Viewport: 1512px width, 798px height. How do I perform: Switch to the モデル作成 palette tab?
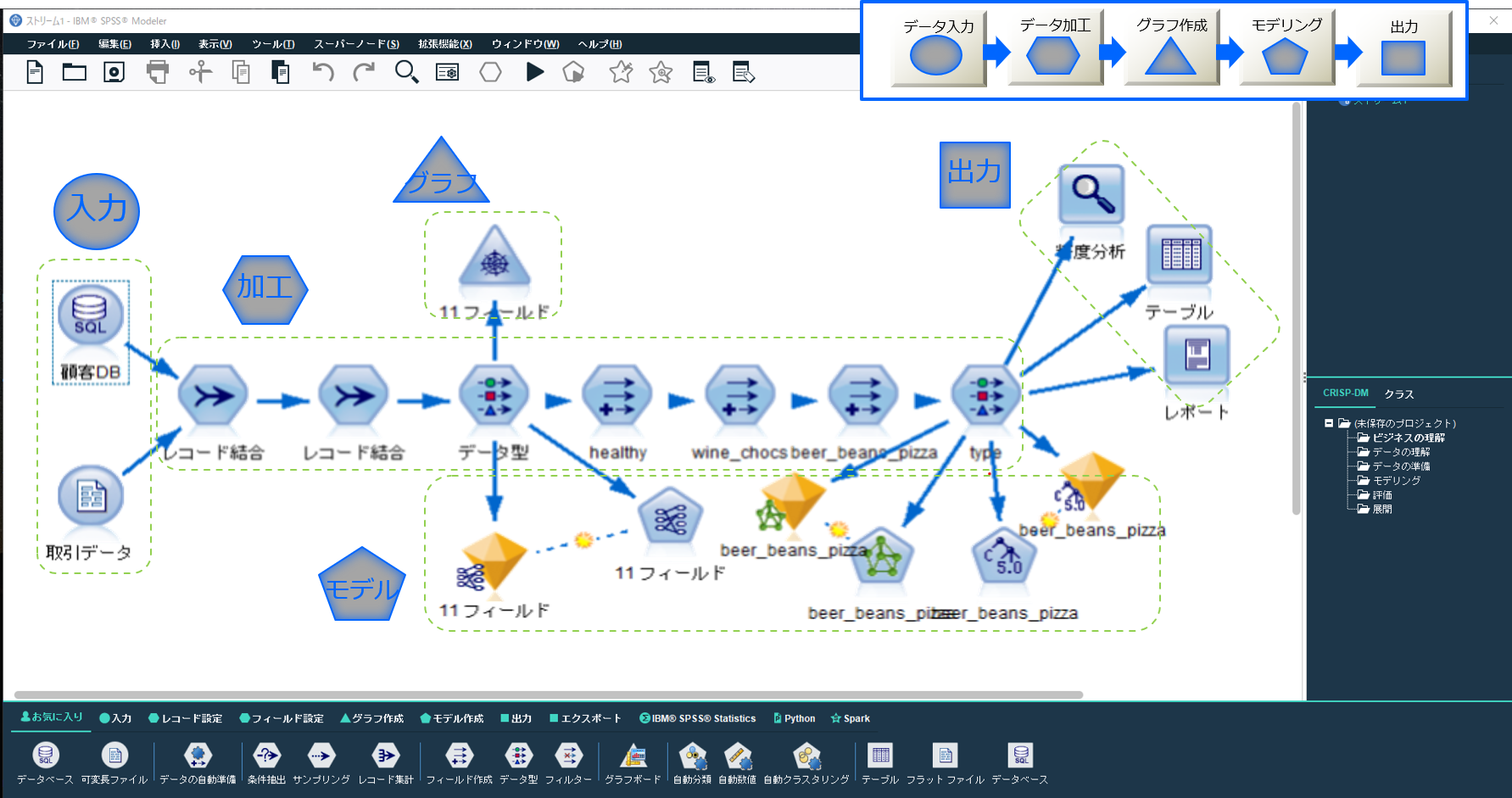coord(452,718)
